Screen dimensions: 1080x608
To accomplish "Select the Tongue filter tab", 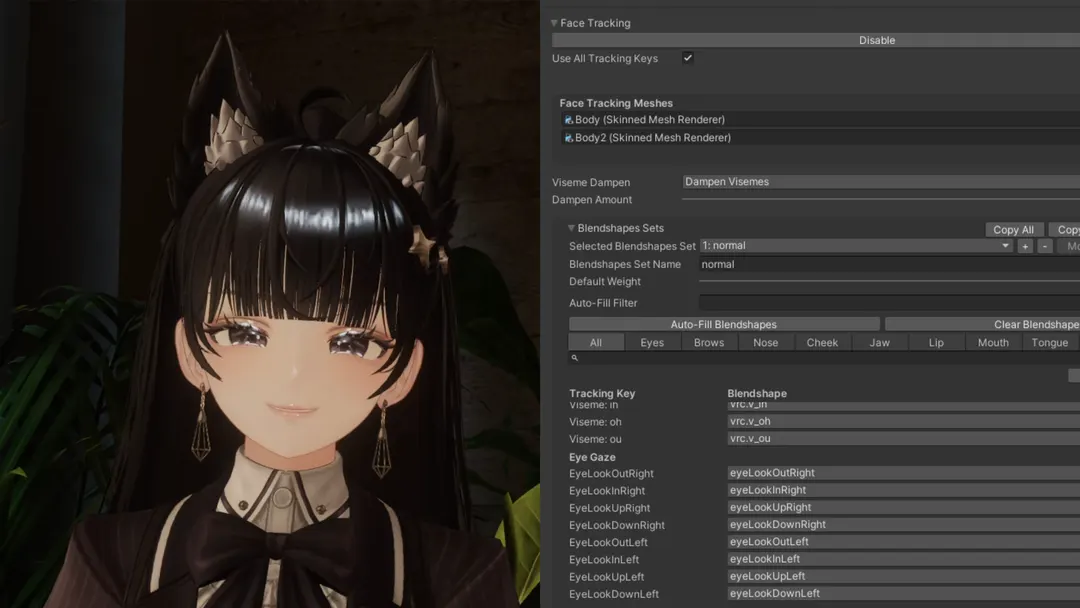I will pyautogui.click(x=1050, y=342).
